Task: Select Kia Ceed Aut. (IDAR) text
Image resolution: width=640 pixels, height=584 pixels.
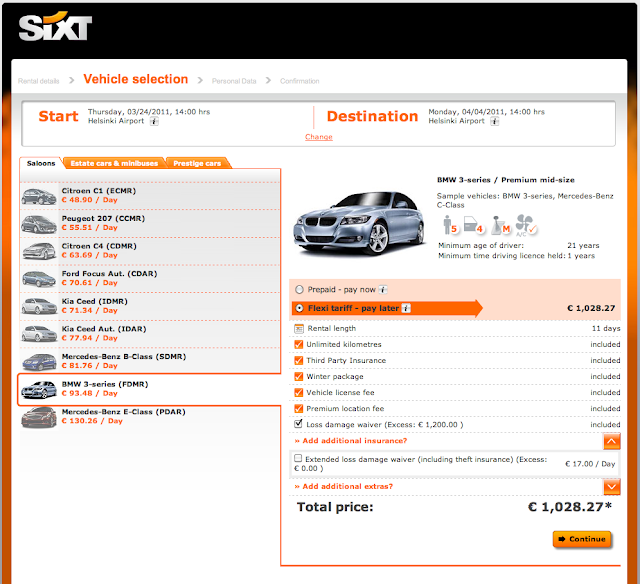Action: (x=104, y=329)
